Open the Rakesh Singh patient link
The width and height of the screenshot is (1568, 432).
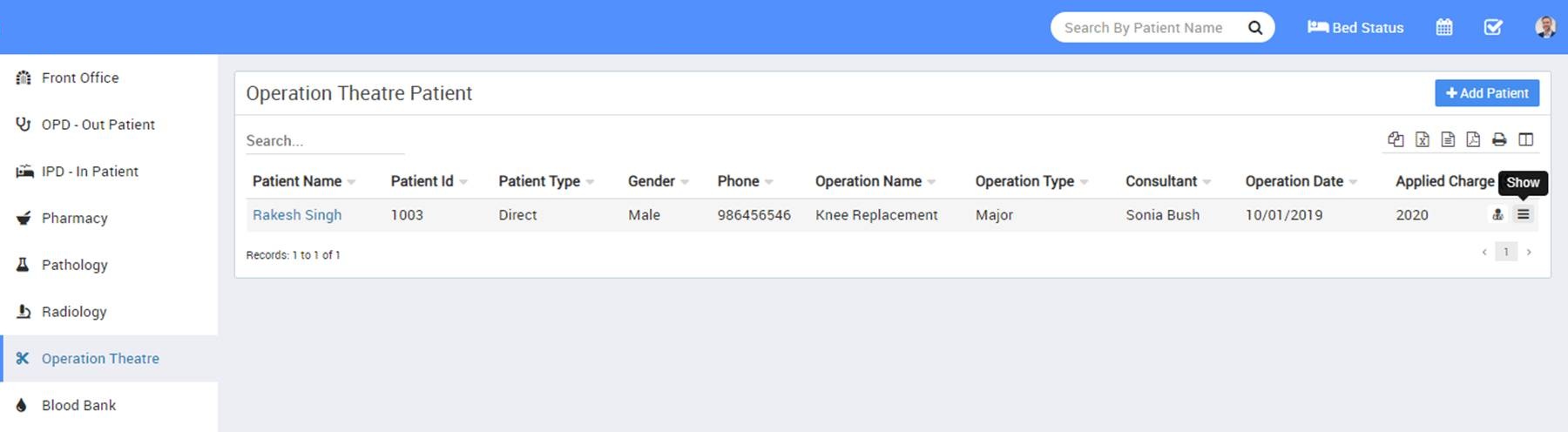point(297,215)
